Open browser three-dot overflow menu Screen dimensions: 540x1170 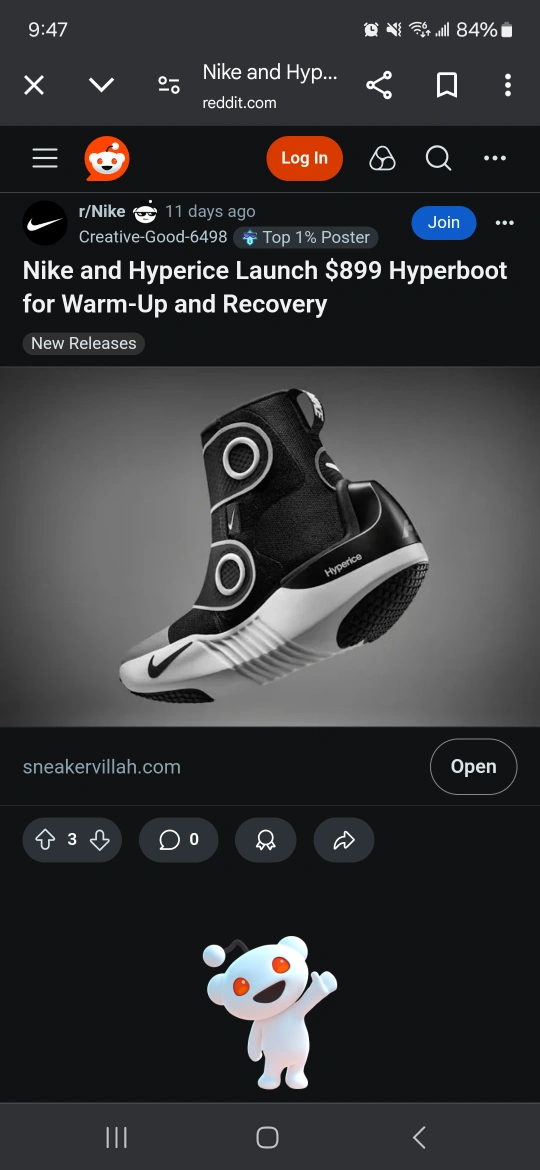tap(507, 86)
